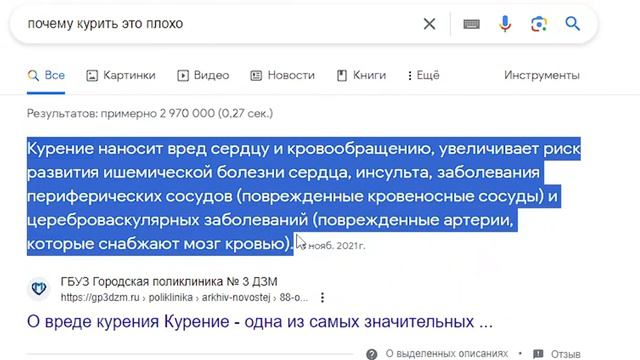Switch to the Новости tab
Viewport: 640px width, 360px height.
282,76
